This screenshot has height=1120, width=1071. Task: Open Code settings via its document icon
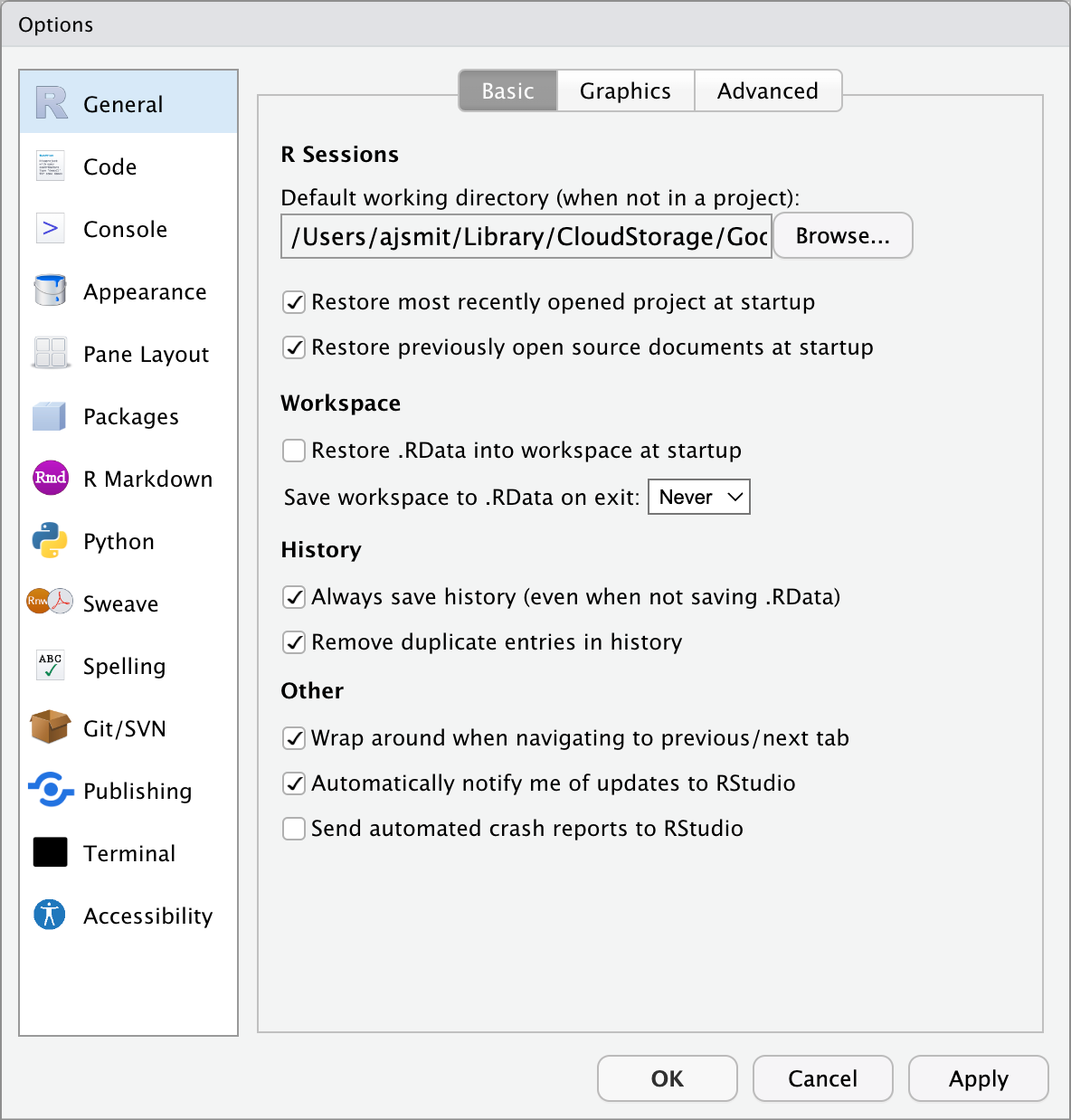tap(51, 166)
